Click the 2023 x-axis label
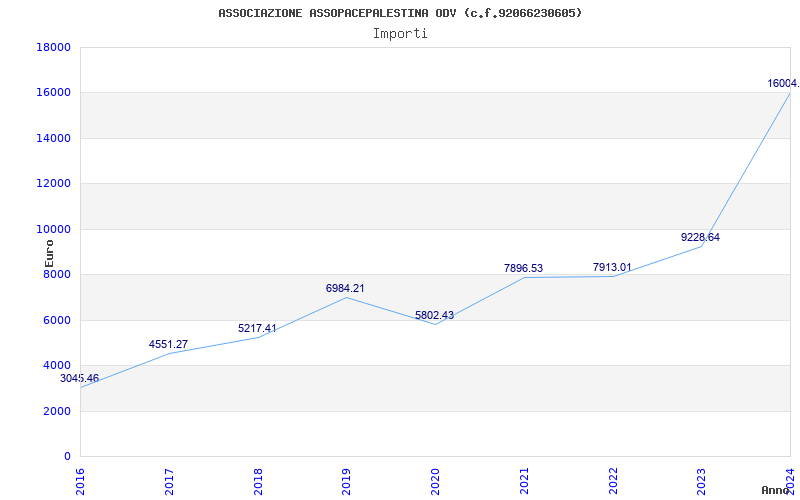800x500 pixels. coord(702,482)
